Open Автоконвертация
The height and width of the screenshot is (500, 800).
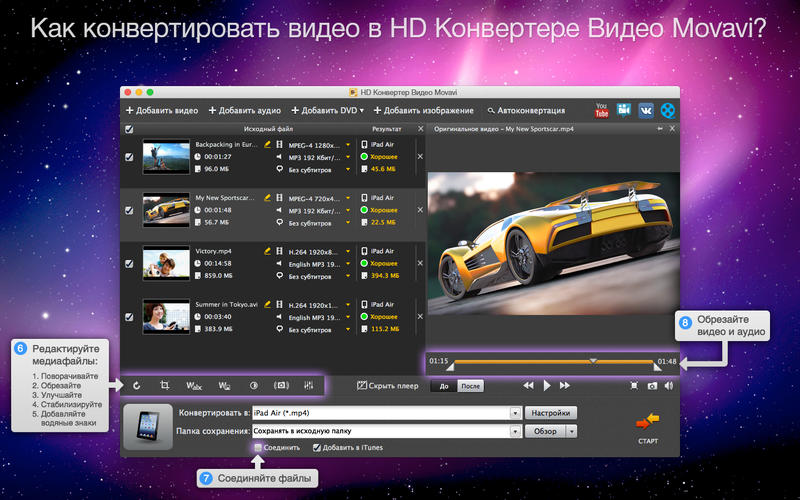tap(526, 110)
